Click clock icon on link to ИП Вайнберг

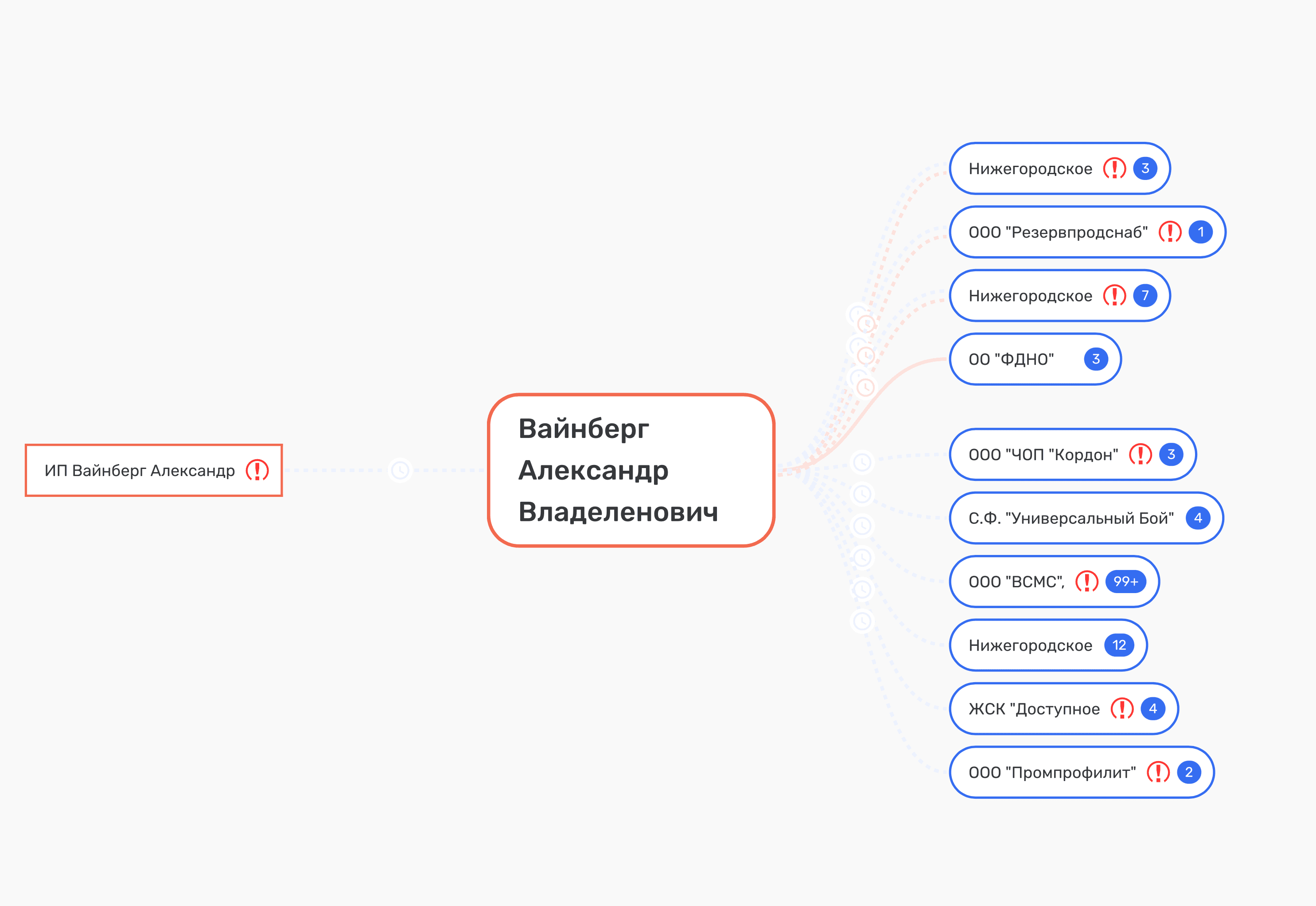(x=400, y=471)
